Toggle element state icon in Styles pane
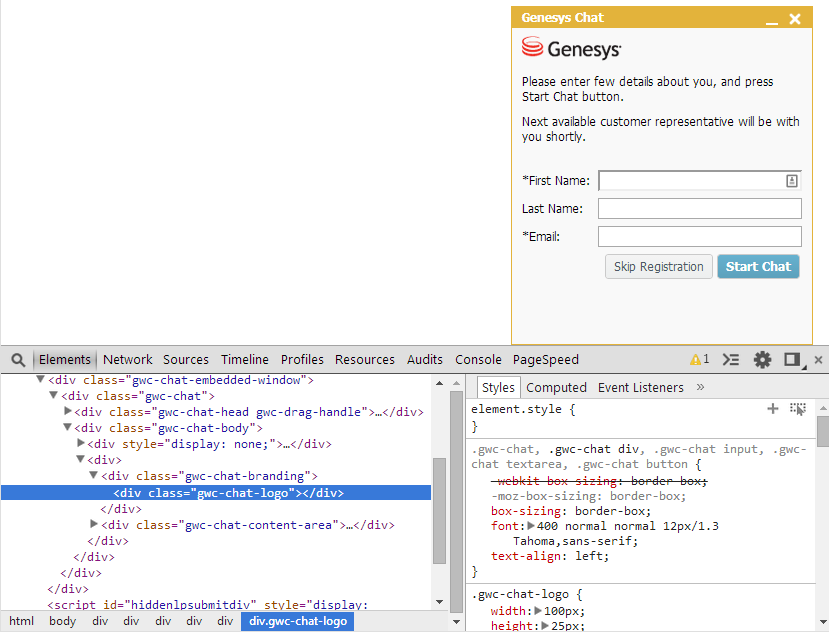 tap(797, 409)
